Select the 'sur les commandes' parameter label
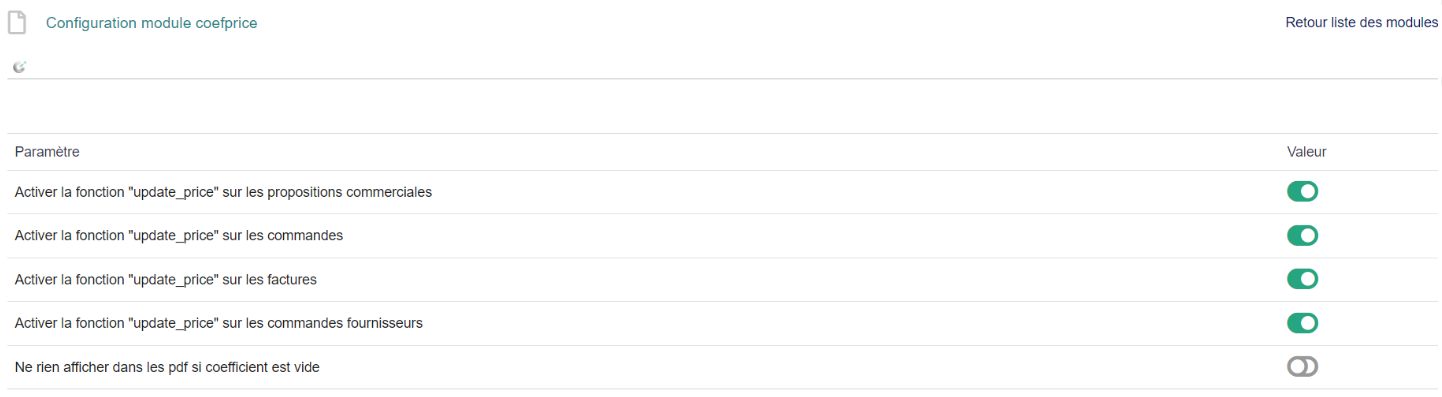The width and height of the screenshot is (1442, 397). 179,236
